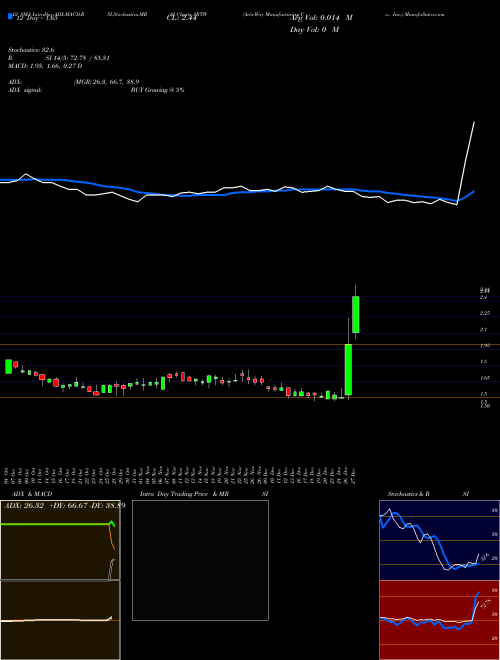The height and width of the screenshot is (660, 500).
Task: Click the 'BUY Growing @ 5%' signal text
Action: click(157, 90)
